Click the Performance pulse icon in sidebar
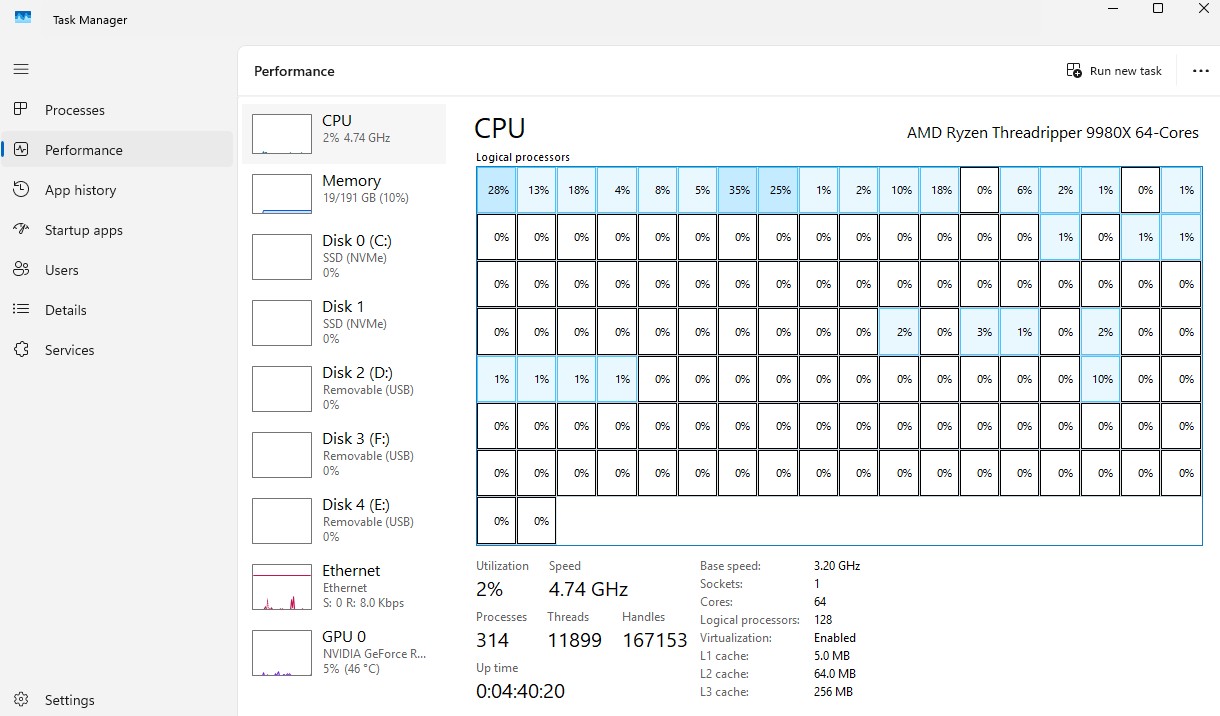The width and height of the screenshot is (1220, 716). tap(21, 150)
